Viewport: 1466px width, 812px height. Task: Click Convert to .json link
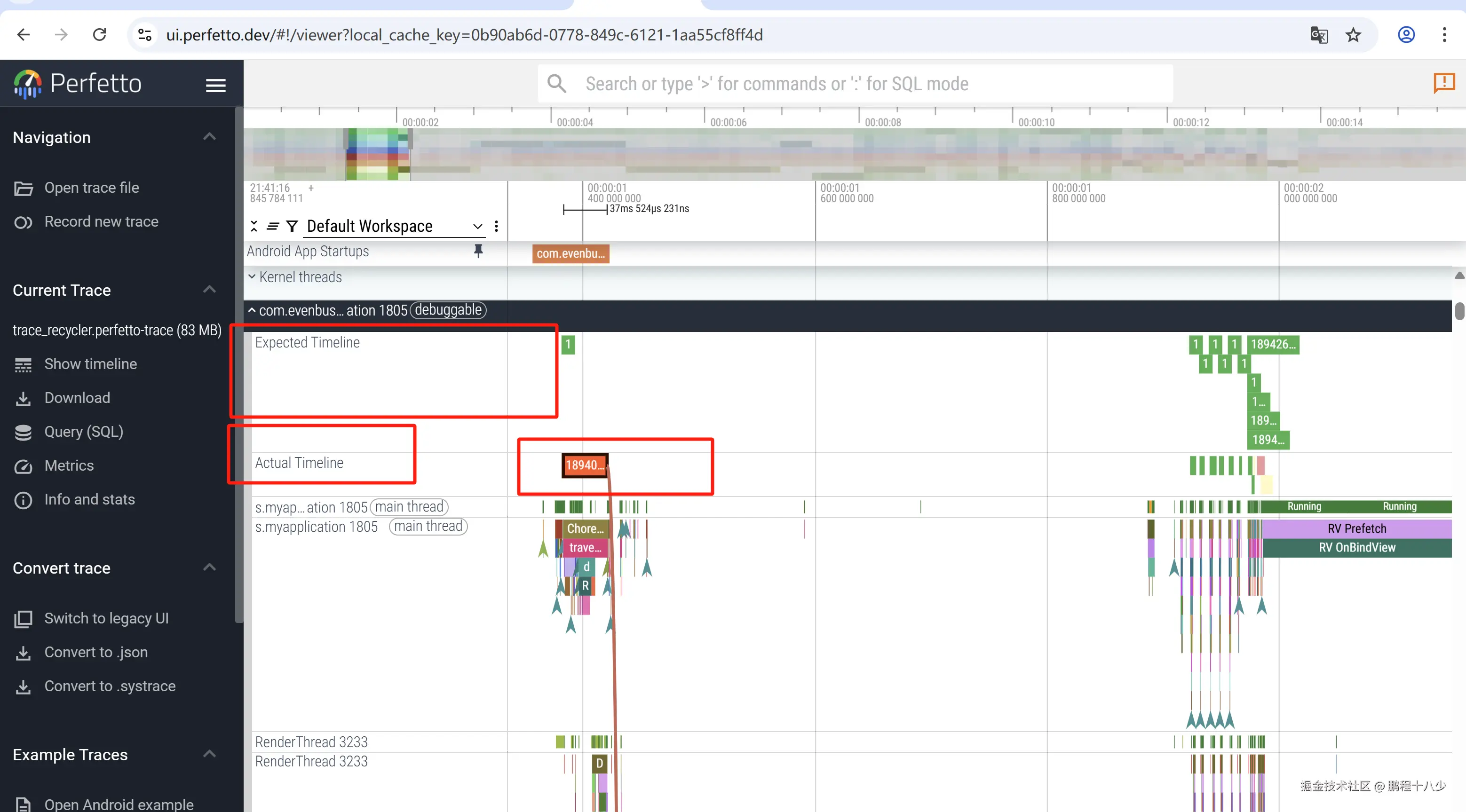tap(95, 653)
